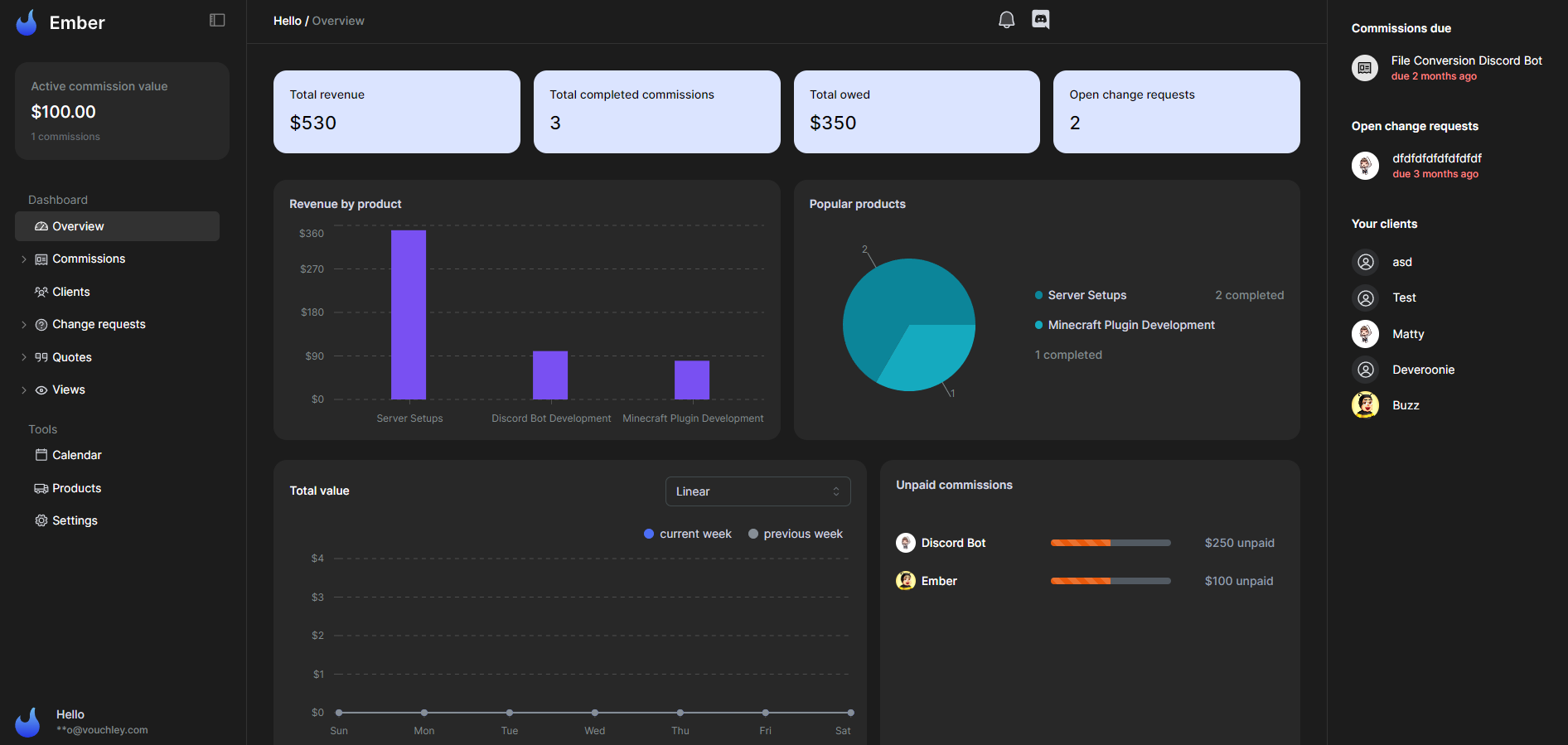Viewport: 1568px width, 745px height.
Task: Click Discord Bot unpaid progress bar
Action: (1110, 543)
